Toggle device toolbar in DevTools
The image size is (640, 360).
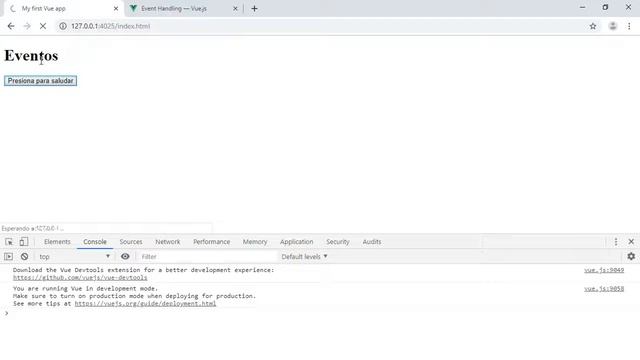pyautogui.click(x=24, y=242)
